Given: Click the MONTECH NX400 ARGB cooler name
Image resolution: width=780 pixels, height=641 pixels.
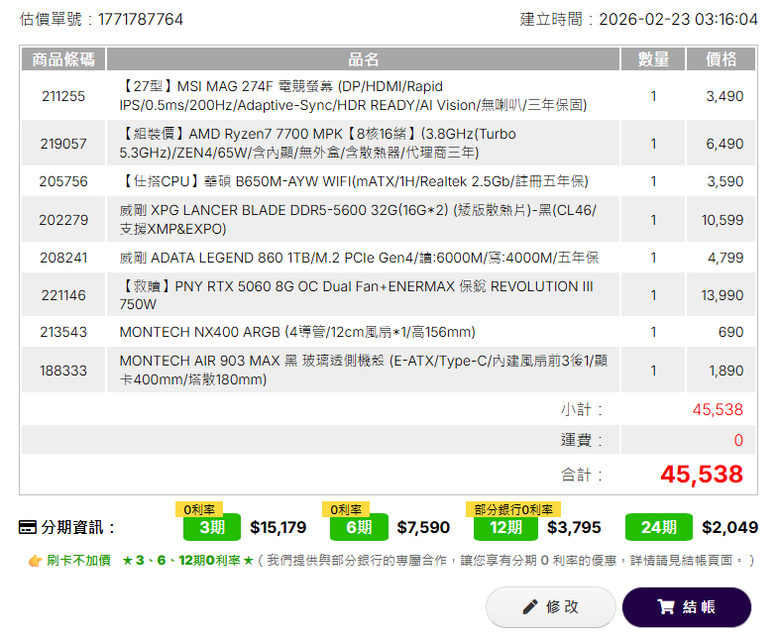Looking at the screenshot, I should tap(297, 332).
